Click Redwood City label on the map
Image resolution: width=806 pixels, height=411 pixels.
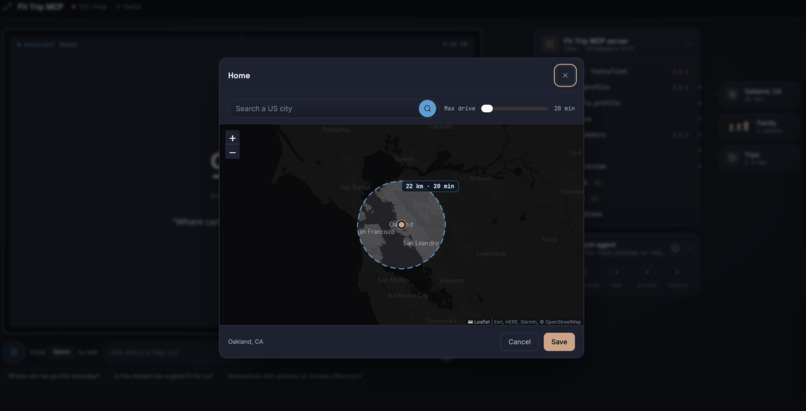pos(408,296)
